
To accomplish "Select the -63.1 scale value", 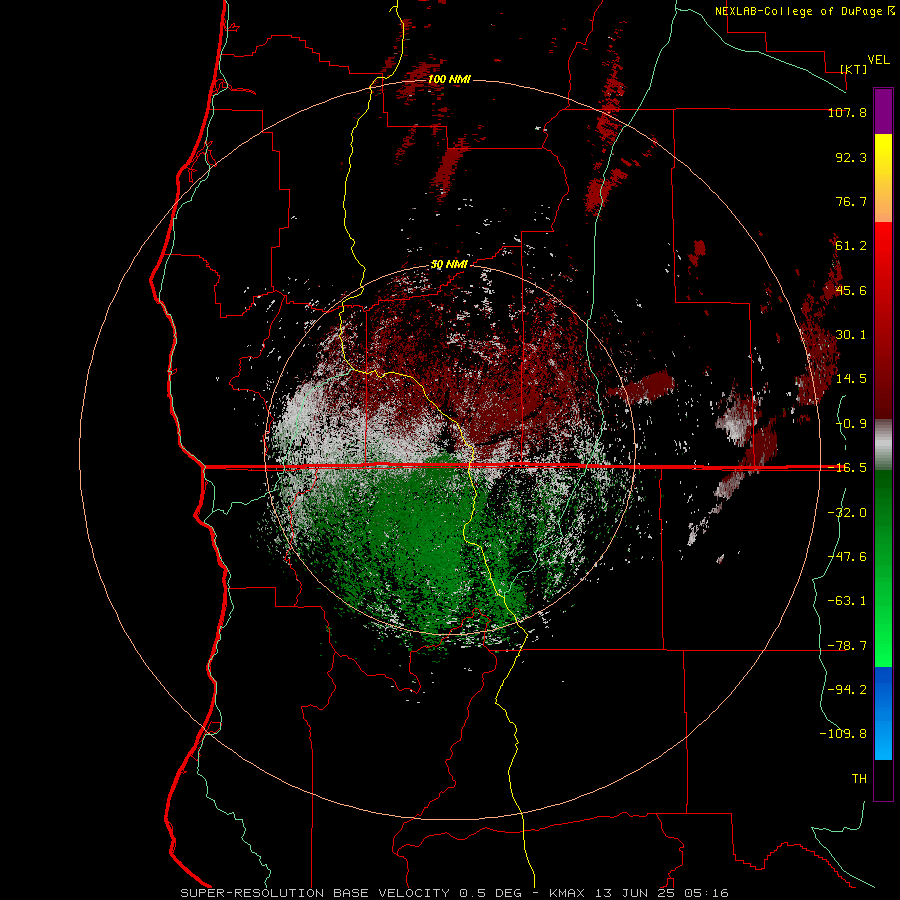I will pyautogui.click(x=847, y=601).
